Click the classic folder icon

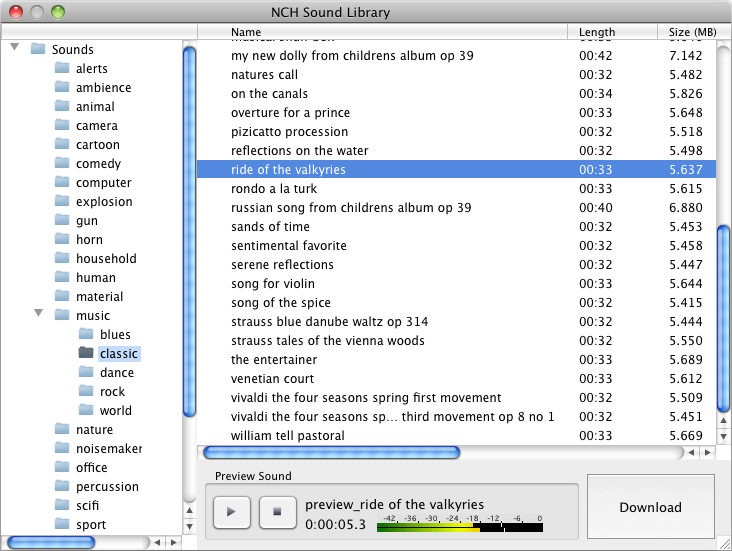coord(86,353)
